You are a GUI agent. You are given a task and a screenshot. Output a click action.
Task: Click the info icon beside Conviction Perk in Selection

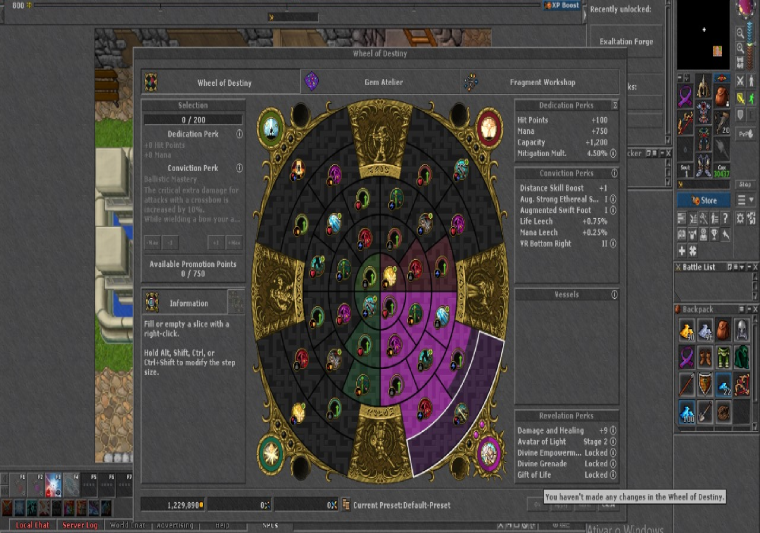(239, 168)
